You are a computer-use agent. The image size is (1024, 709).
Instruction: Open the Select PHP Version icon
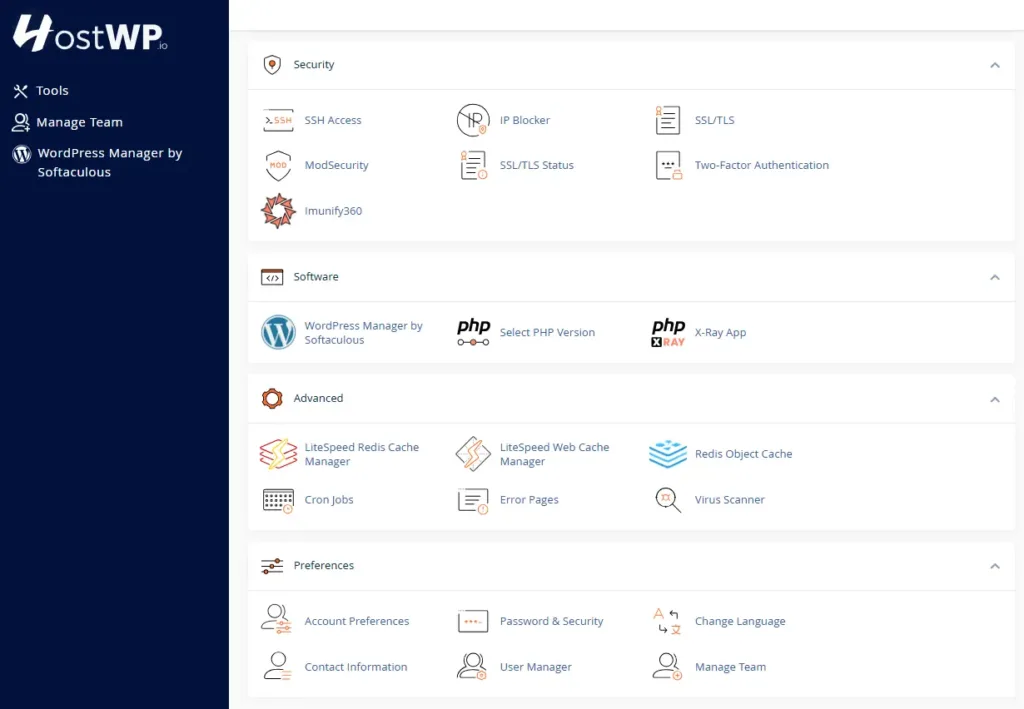pyautogui.click(x=473, y=332)
